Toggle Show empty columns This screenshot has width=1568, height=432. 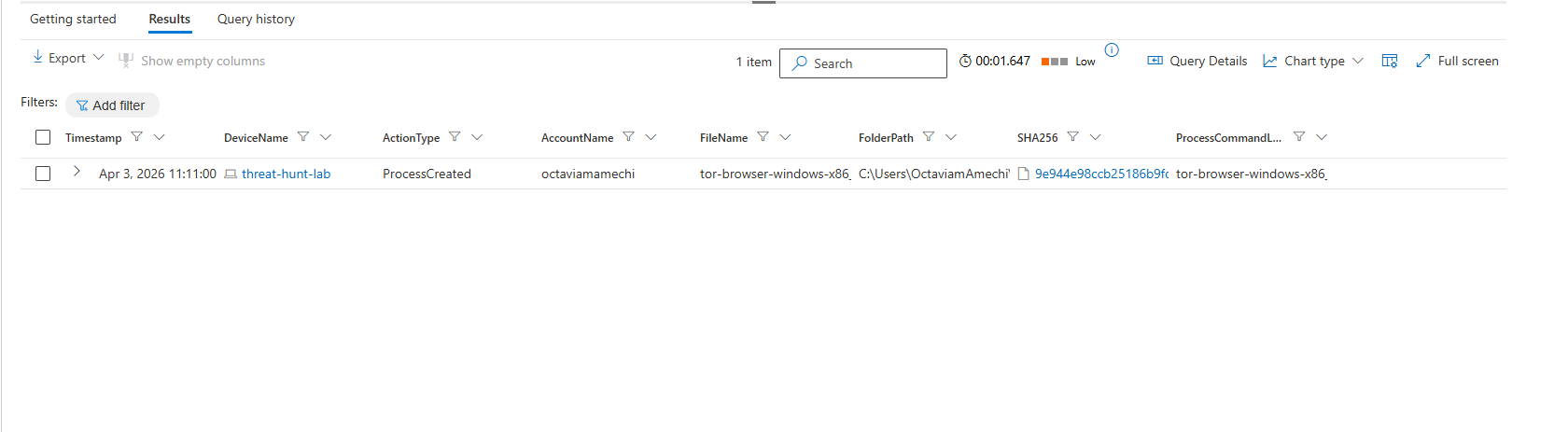tap(192, 61)
